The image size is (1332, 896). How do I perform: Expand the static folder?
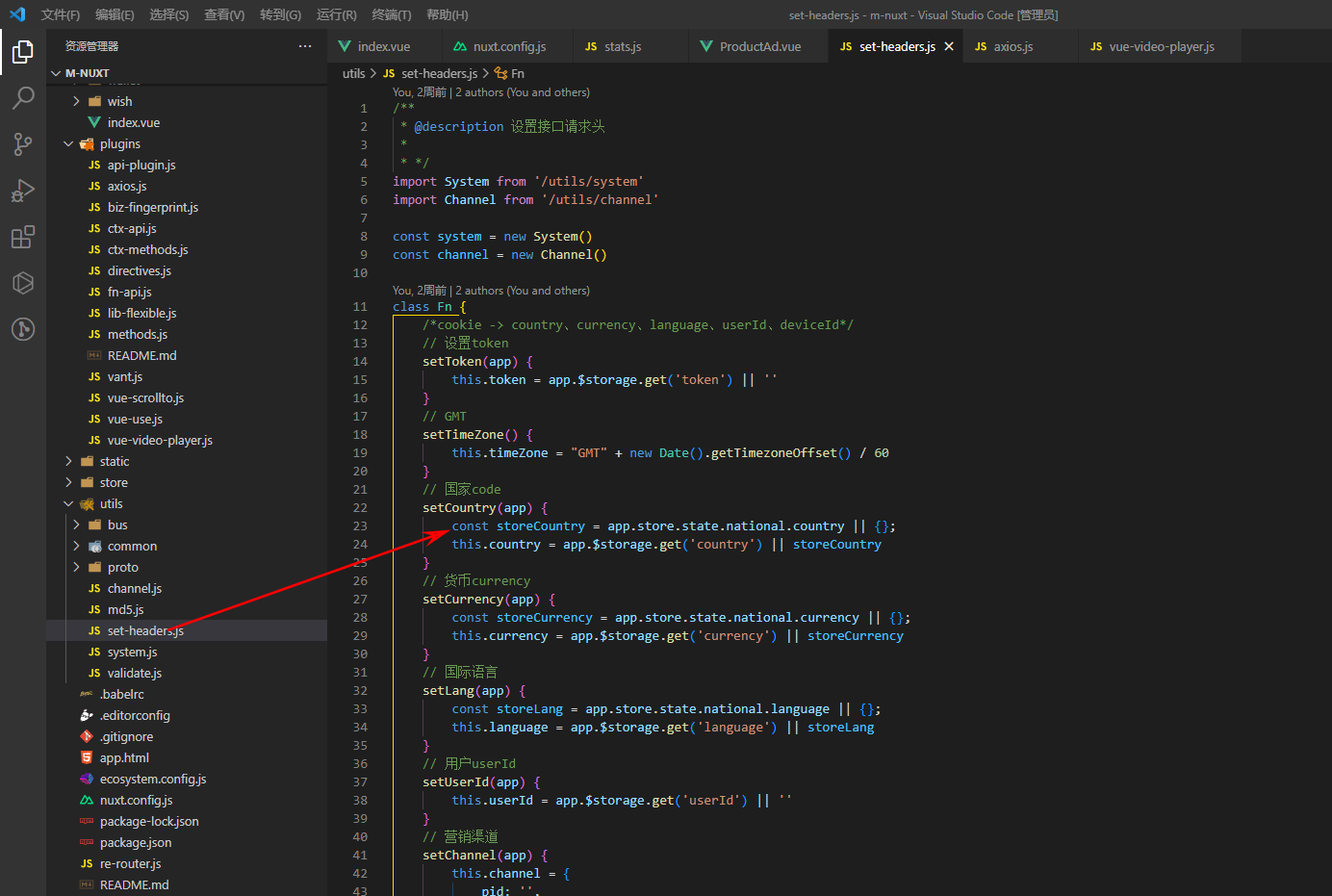(x=187, y=461)
